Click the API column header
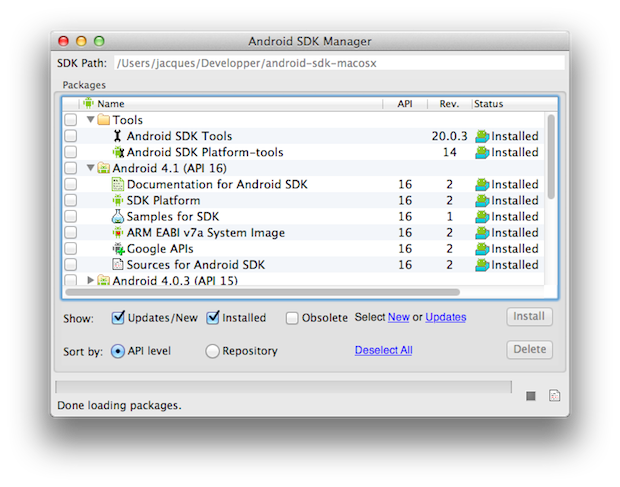The height and width of the screenshot is (487, 620). (x=405, y=104)
